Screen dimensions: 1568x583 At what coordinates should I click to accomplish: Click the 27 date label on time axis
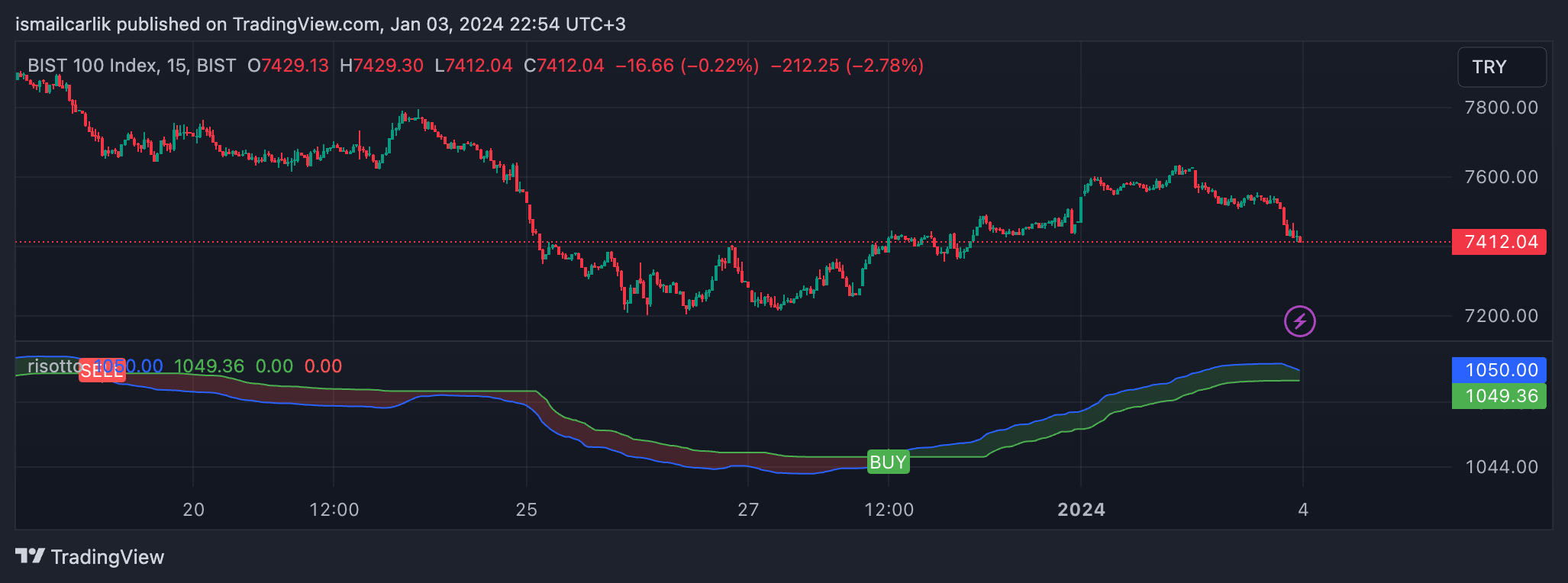point(748,510)
